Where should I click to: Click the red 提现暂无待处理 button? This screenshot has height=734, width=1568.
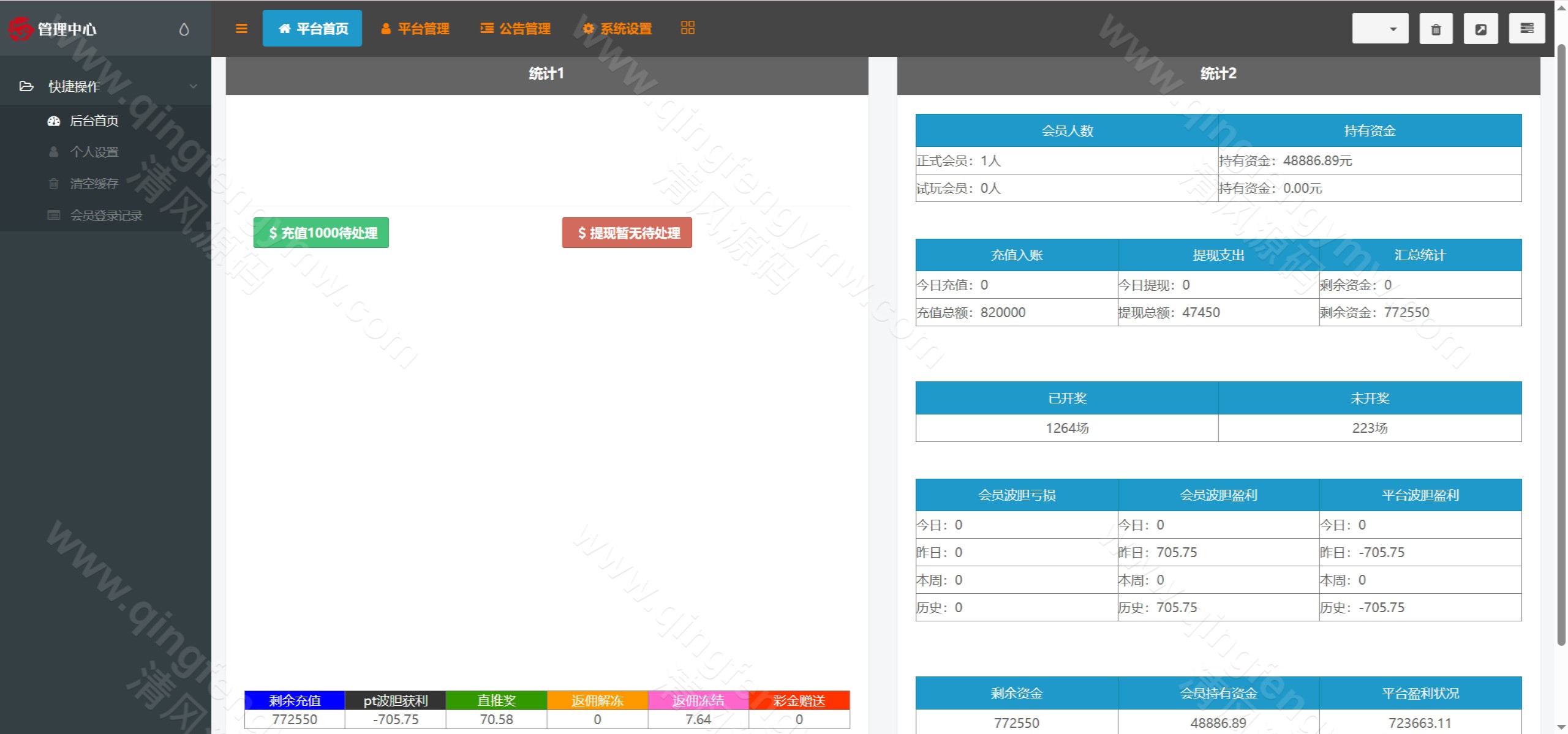pyautogui.click(x=626, y=233)
